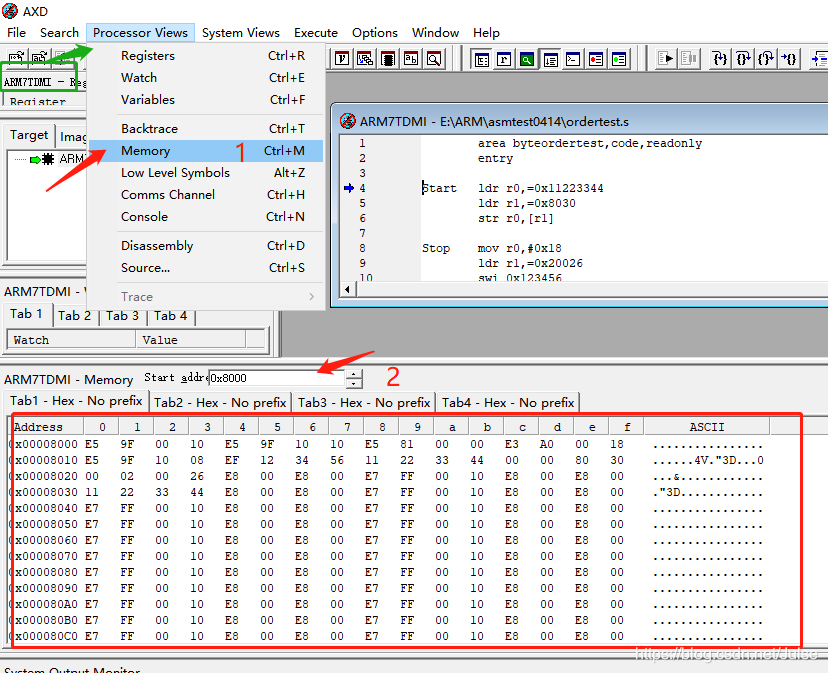Open the Window menu
Viewport: 828px width, 673px height.
435,33
